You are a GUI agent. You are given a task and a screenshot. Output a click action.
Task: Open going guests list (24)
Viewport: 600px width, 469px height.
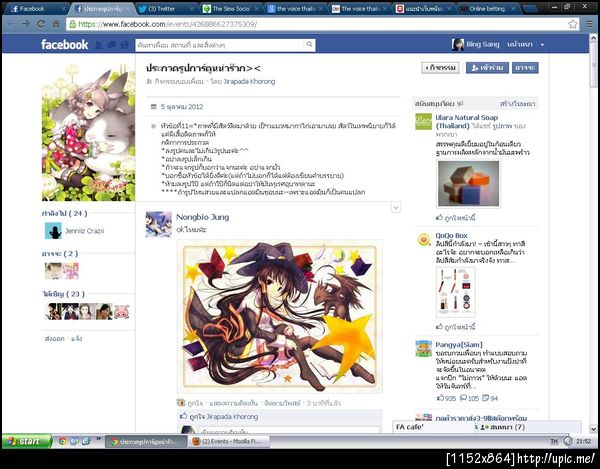[x=64, y=213]
